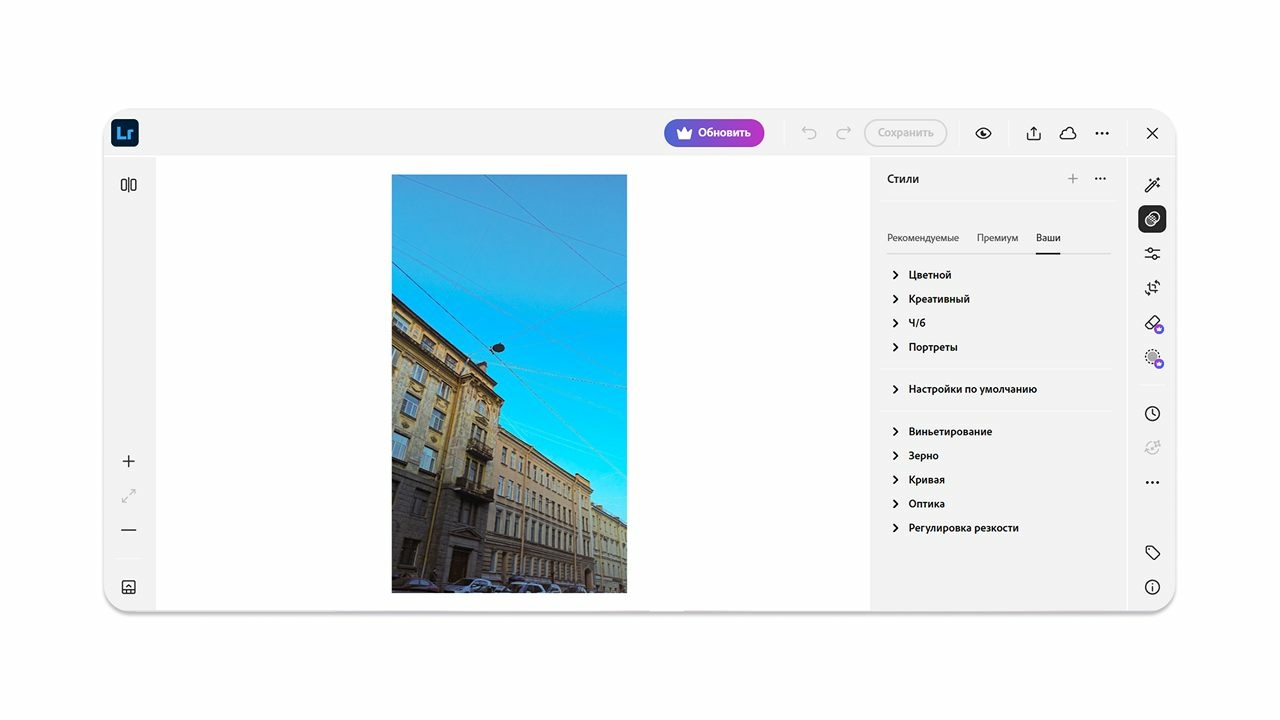Toggle the filmstrip at bottom left
Viewport: 1280px width, 720px height.
(129, 587)
